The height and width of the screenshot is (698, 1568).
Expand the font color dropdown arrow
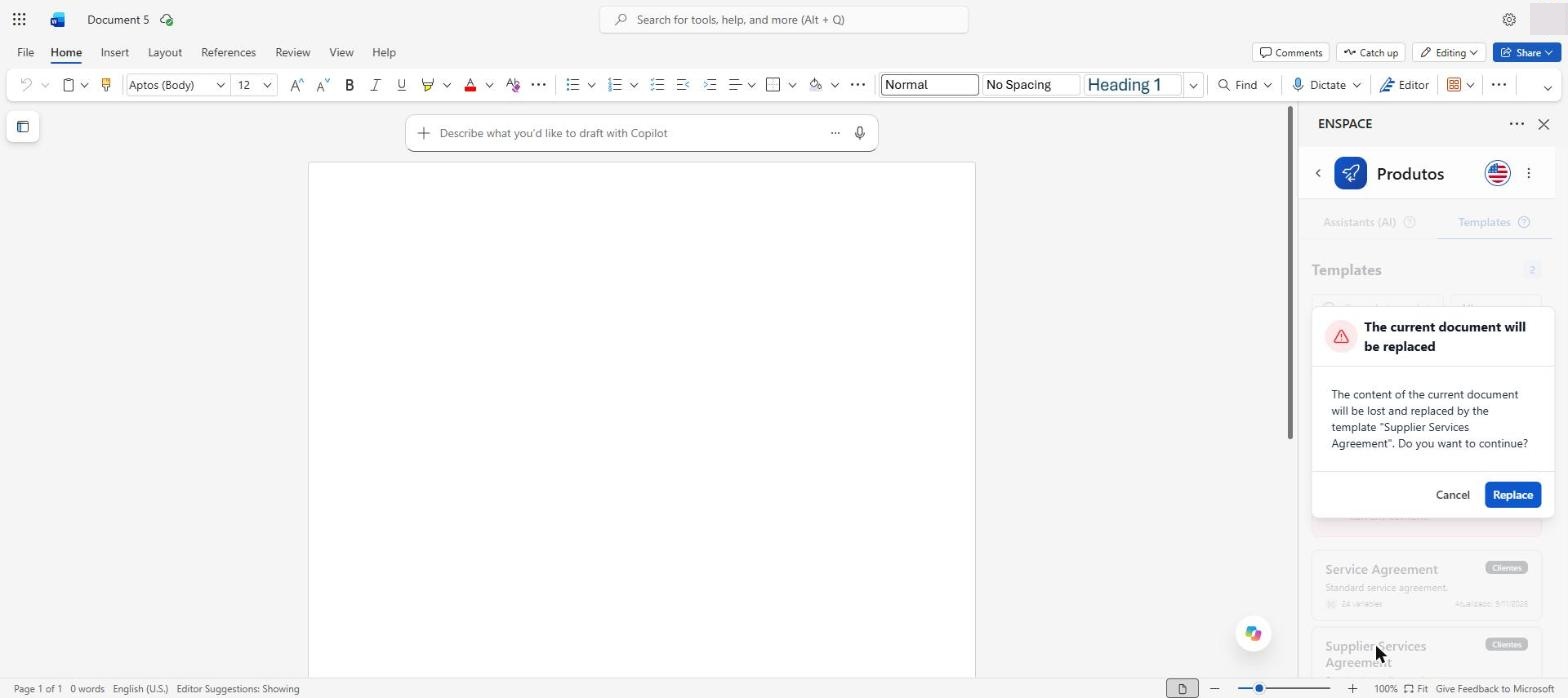[x=489, y=85]
